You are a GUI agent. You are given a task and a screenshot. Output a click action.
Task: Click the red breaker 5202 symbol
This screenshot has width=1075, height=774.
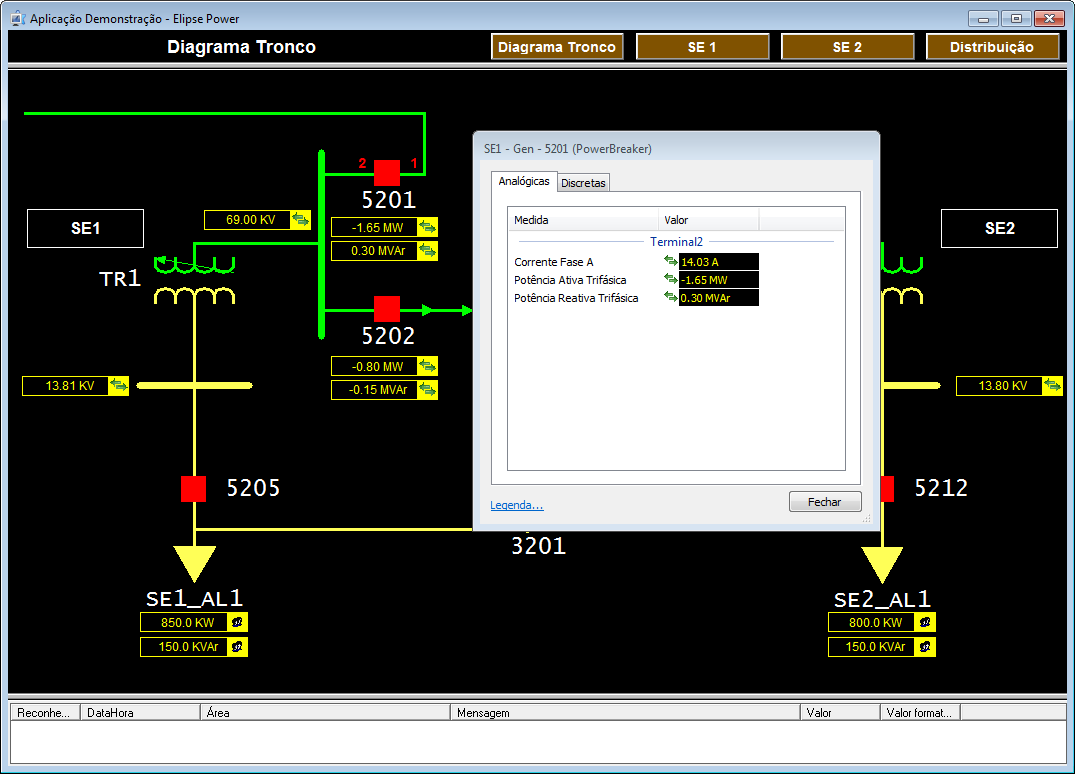[387, 309]
